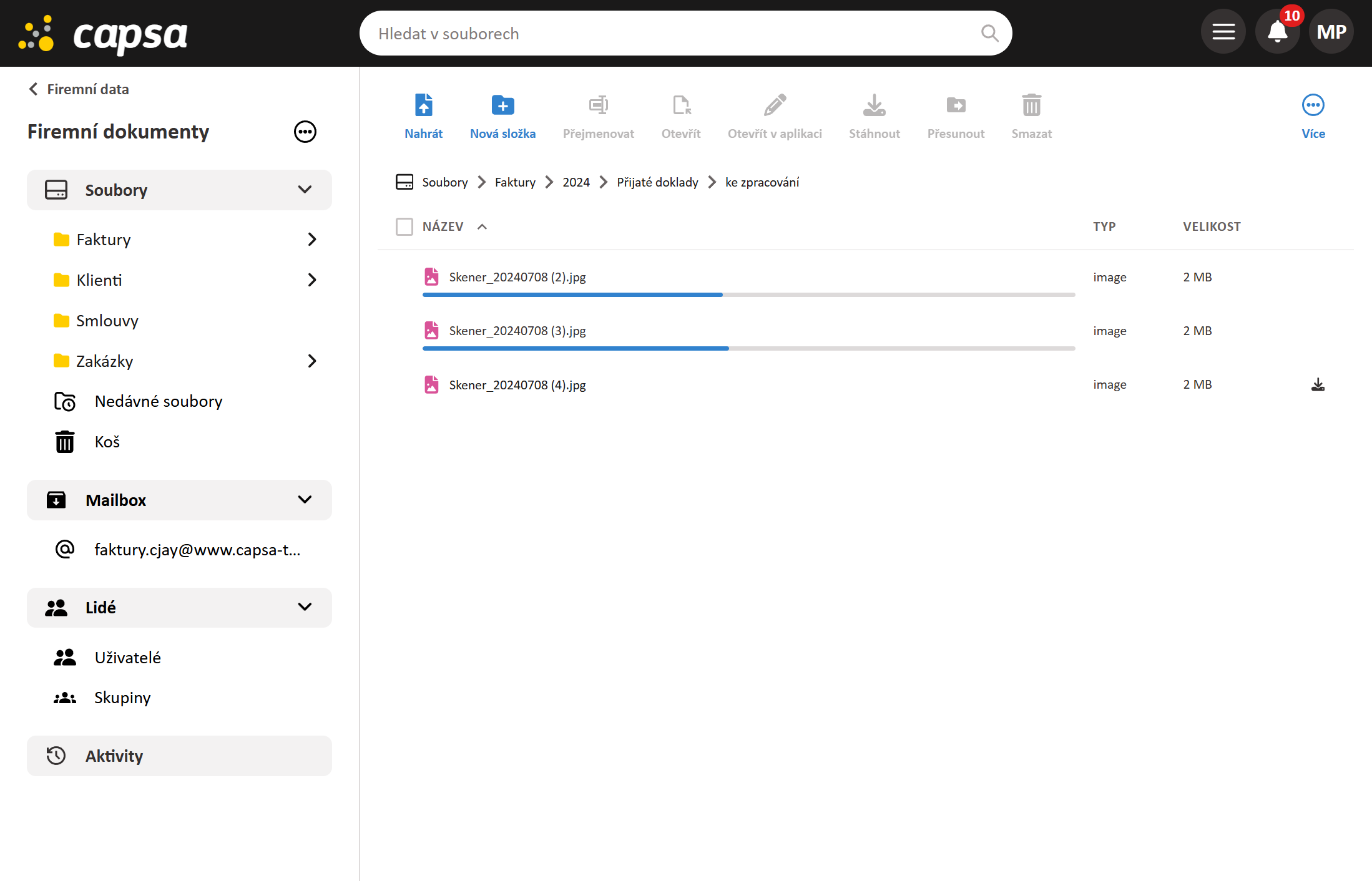
Task: Open the hamburger menu icon
Action: coord(1223,32)
